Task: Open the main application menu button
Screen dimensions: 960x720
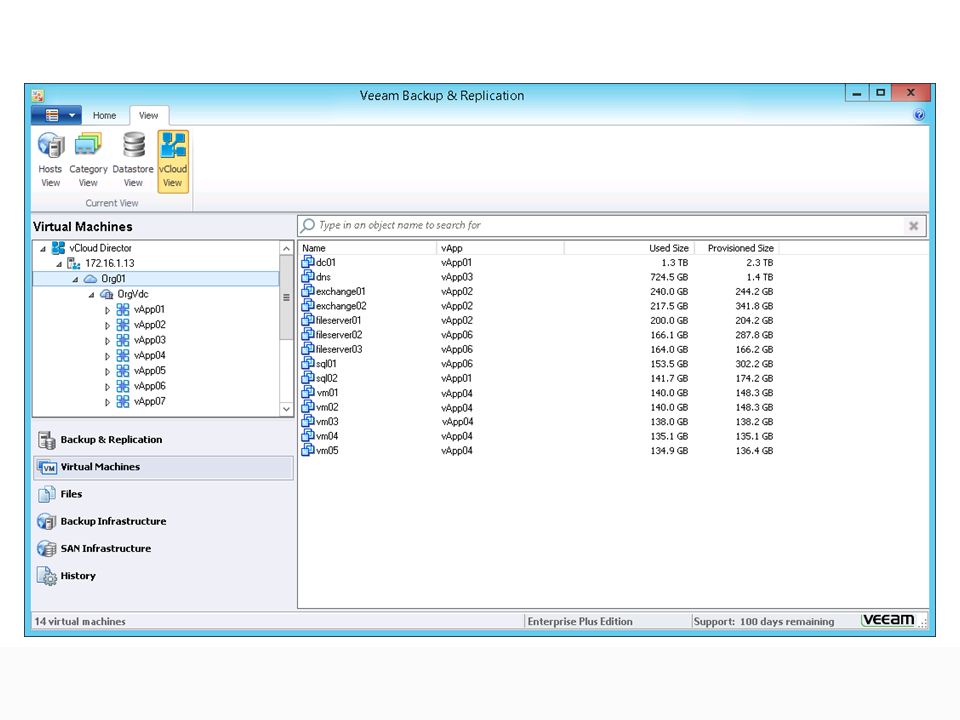Action: [56, 115]
